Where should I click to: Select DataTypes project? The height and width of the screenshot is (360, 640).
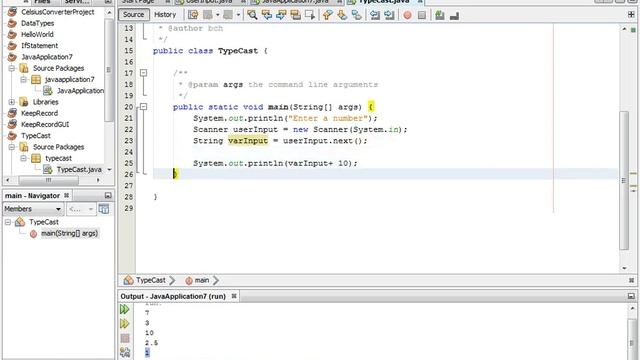pyautogui.click(x=38, y=23)
